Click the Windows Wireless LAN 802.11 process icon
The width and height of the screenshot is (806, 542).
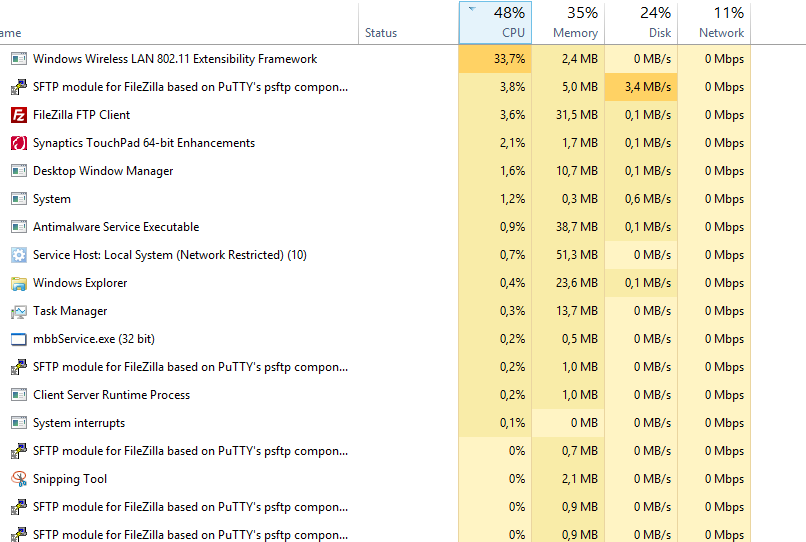tap(19, 59)
